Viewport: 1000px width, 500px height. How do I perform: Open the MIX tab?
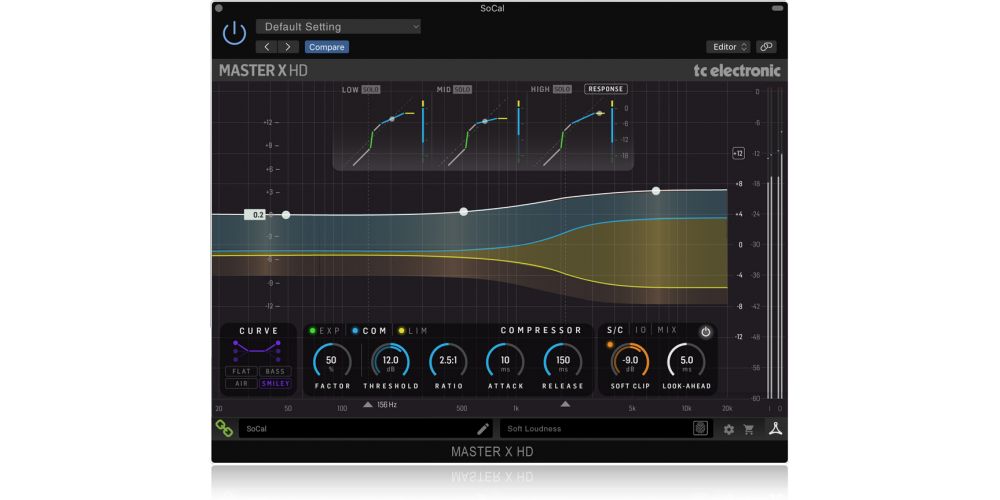pyautogui.click(x=668, y=330)
